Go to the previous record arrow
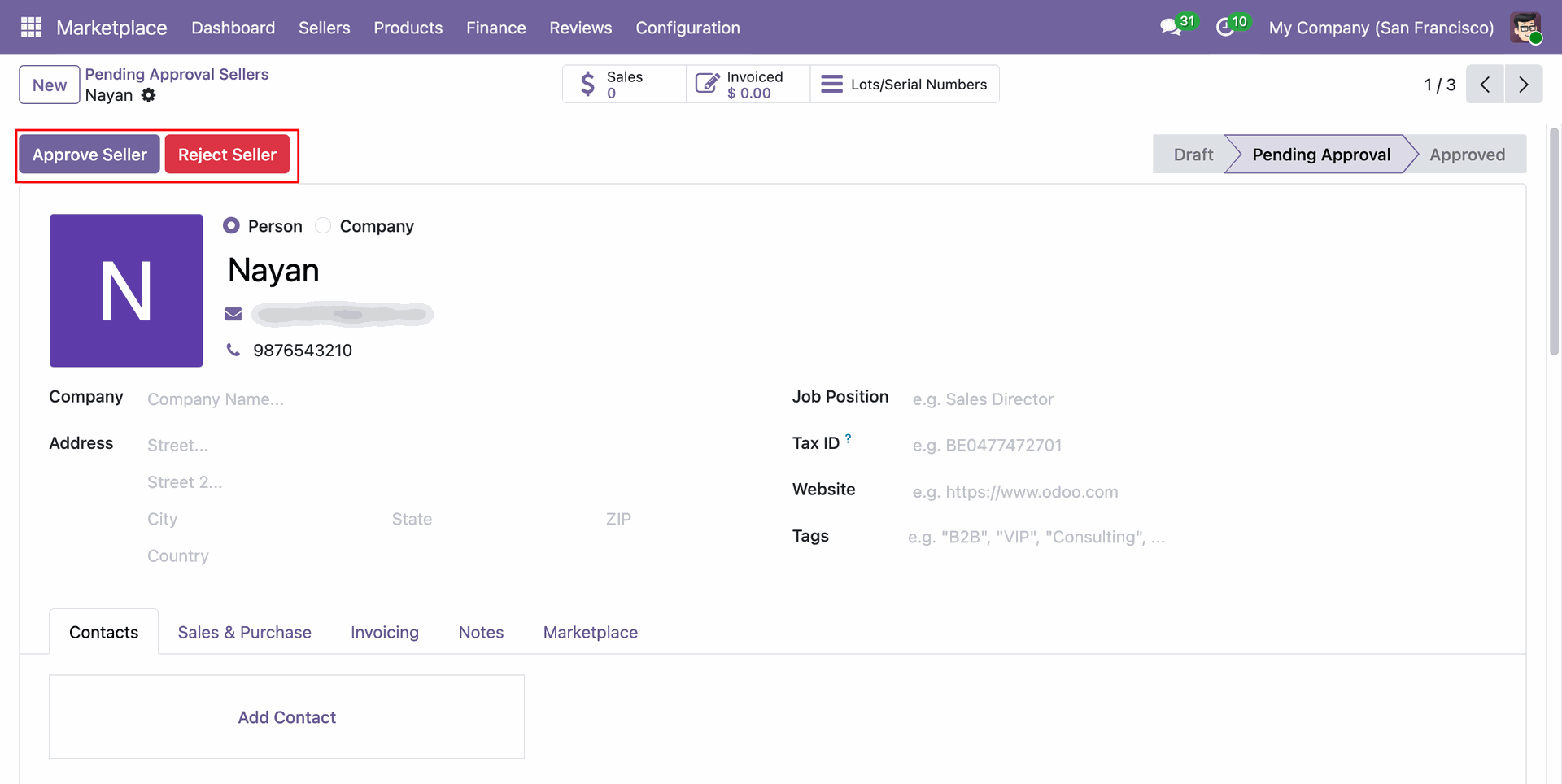Image resolution: width=1562 pixels, height=784 pixels. point(1485,85)
